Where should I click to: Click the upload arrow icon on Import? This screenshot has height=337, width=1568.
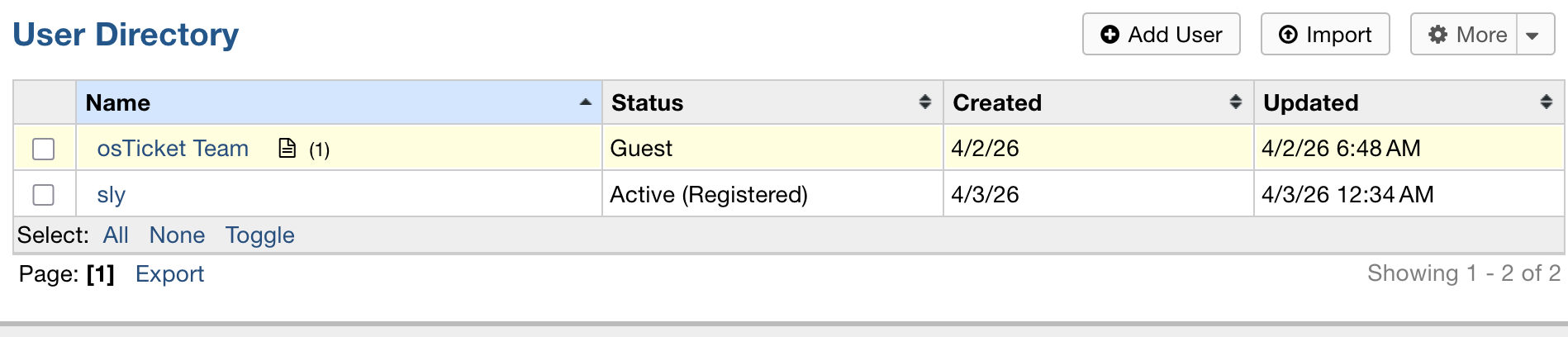point(1288,35)
